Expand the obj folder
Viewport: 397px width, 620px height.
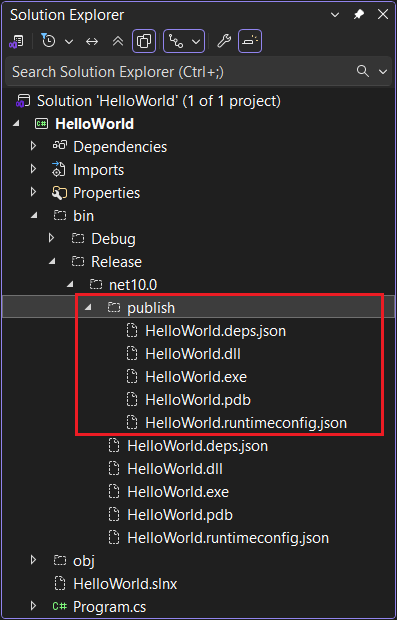pos(34,560)
